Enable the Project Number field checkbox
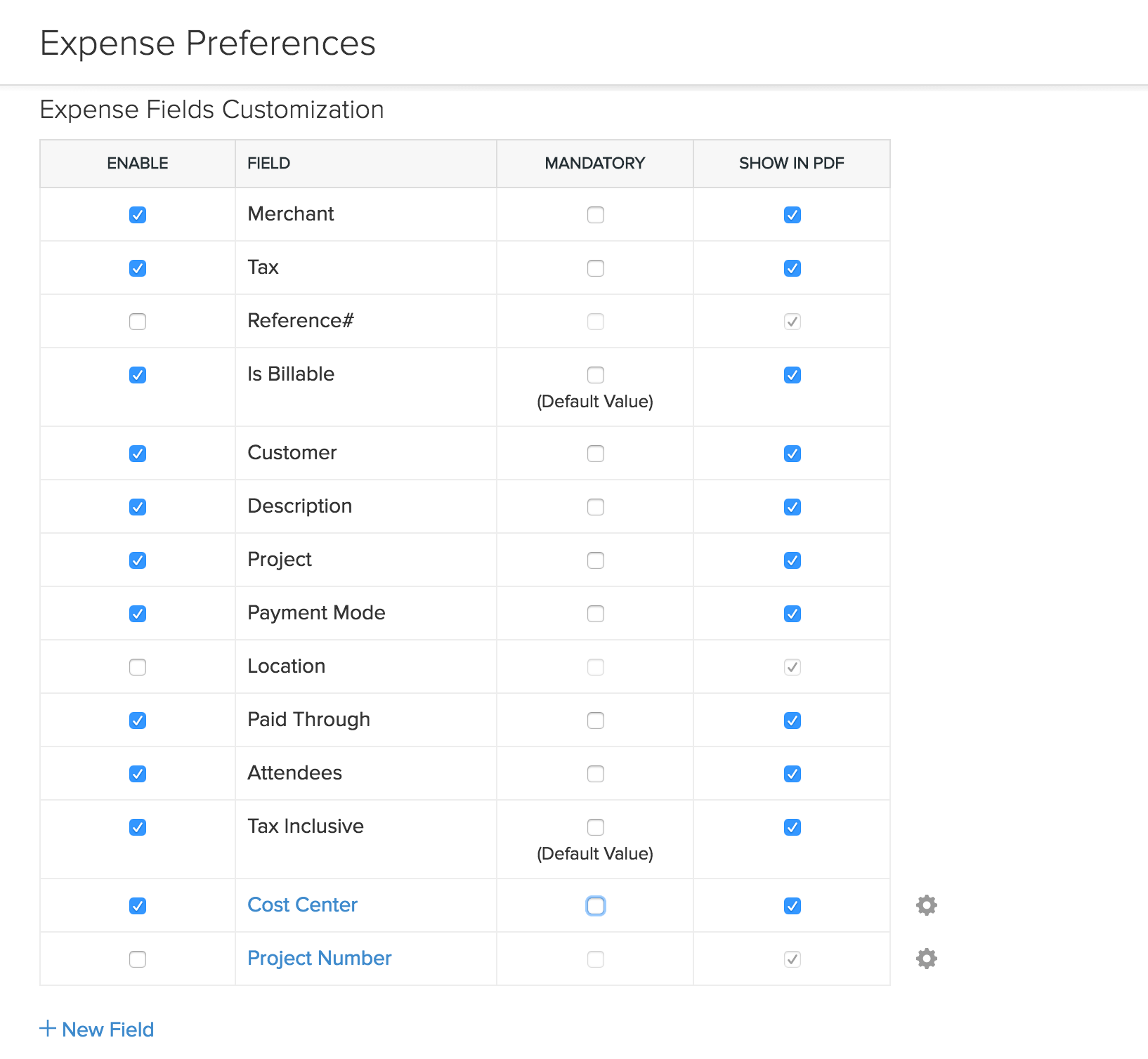 coord(138,959)
